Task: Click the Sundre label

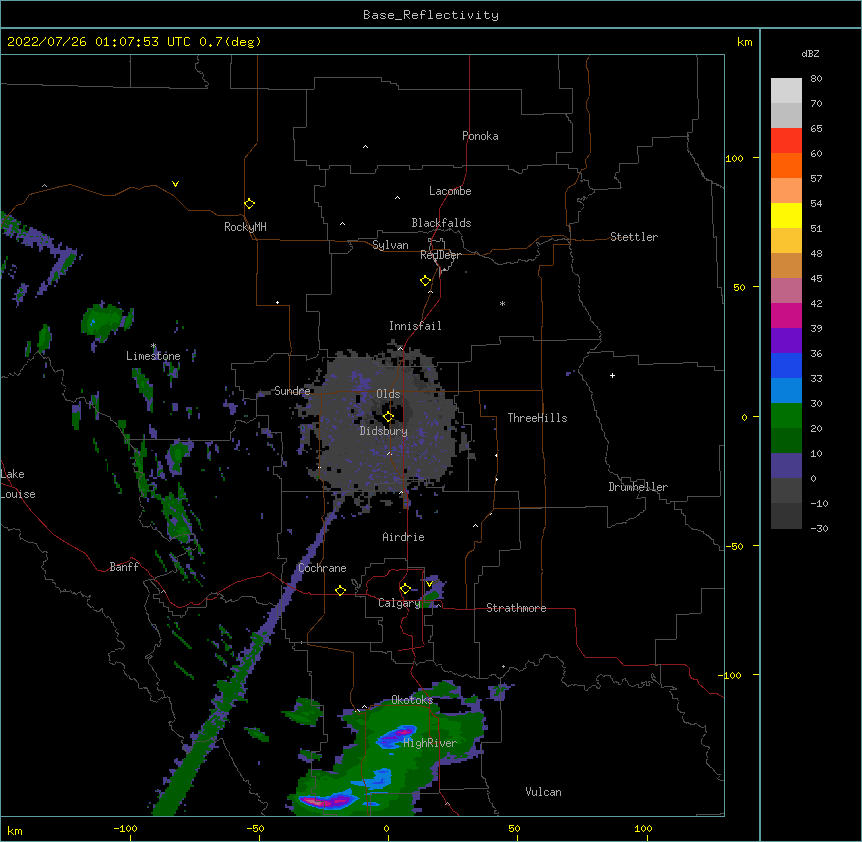Action: tap(292, 391)
